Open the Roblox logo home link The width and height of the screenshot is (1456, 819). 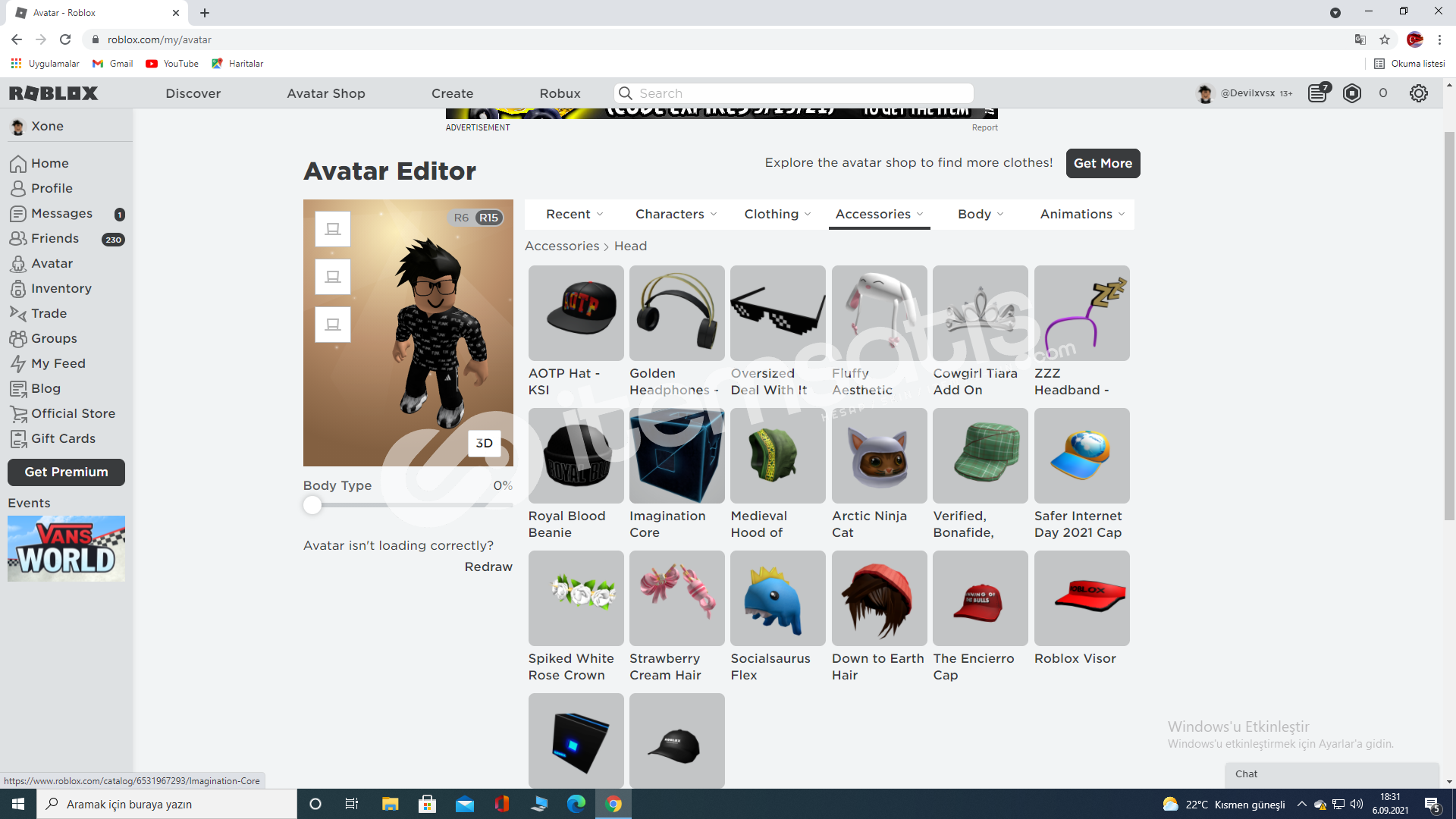coord(53,93)
